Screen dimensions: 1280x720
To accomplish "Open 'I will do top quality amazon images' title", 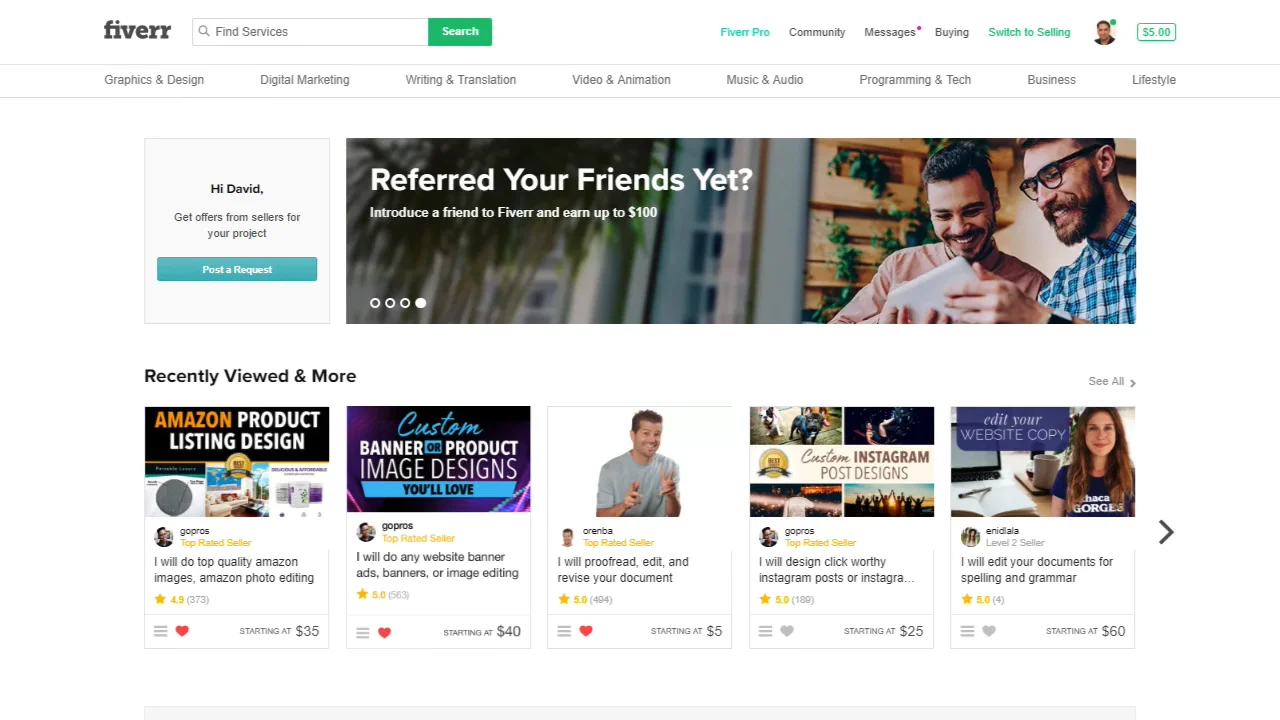I will pos(234,570).
